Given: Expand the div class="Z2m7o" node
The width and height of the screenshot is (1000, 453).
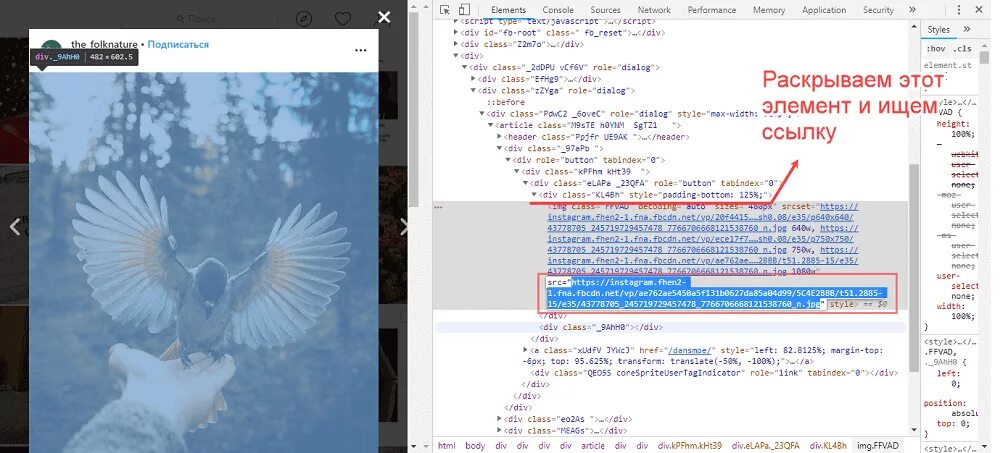Looking at the screenshot, I should click(x=455, y=45).
